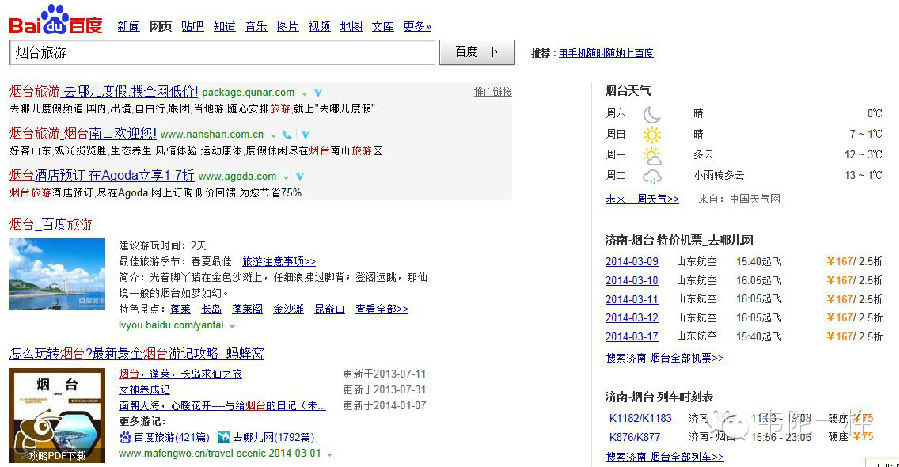Open the 更多» menu
This screenshot has width=899, height=467.
coord(417,26)
